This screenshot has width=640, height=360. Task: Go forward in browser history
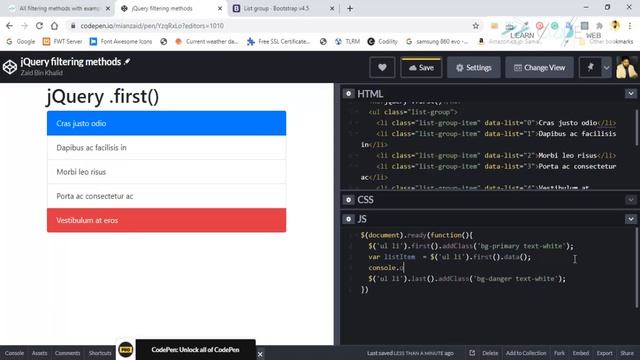coord(24,26)
